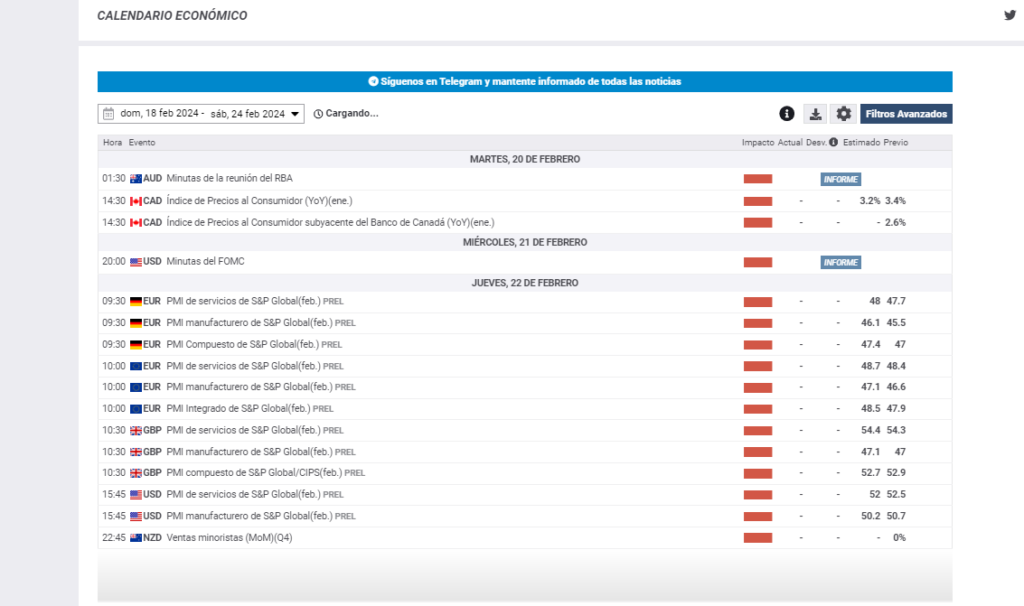
Task: Click the Impacto column header
Action: 757,143
